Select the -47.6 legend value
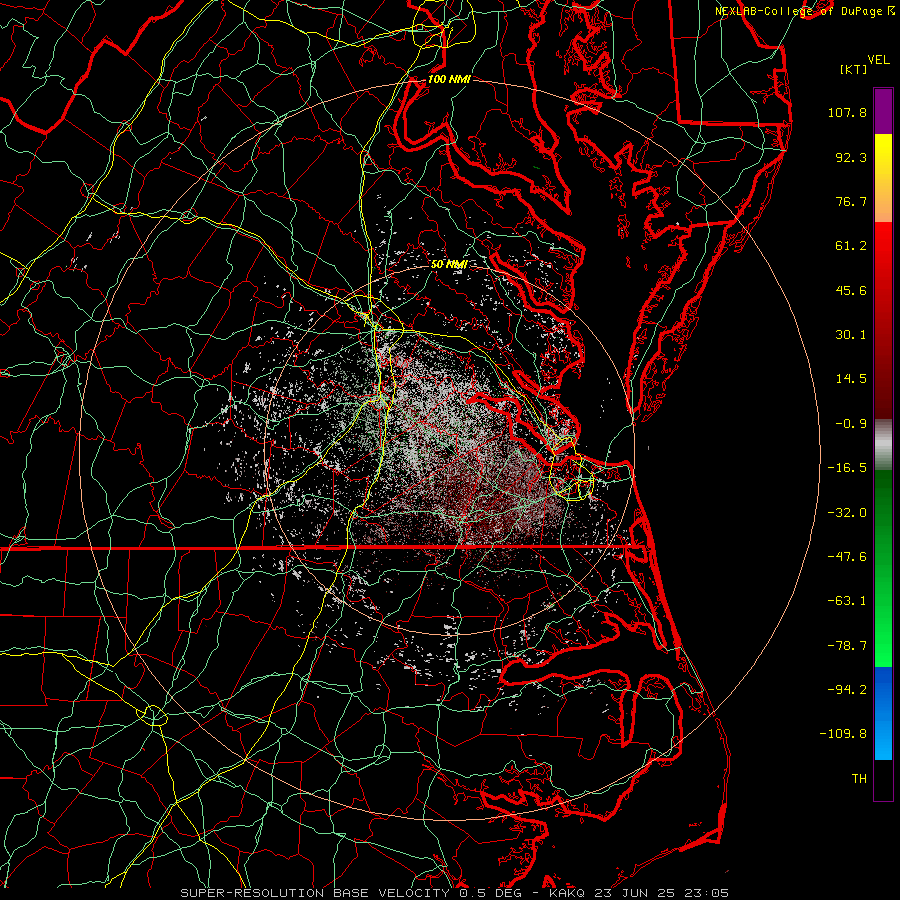Viewport: 900px width, 900px height. 847,557
